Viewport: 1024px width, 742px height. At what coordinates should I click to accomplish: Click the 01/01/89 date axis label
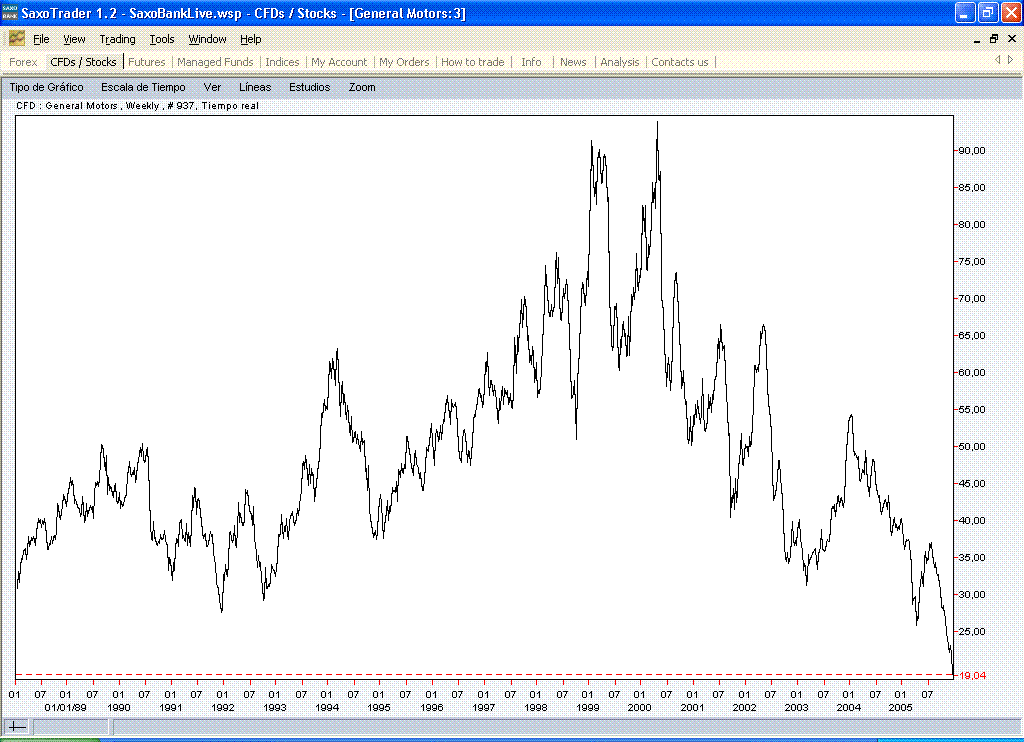[x=65, y=707]
